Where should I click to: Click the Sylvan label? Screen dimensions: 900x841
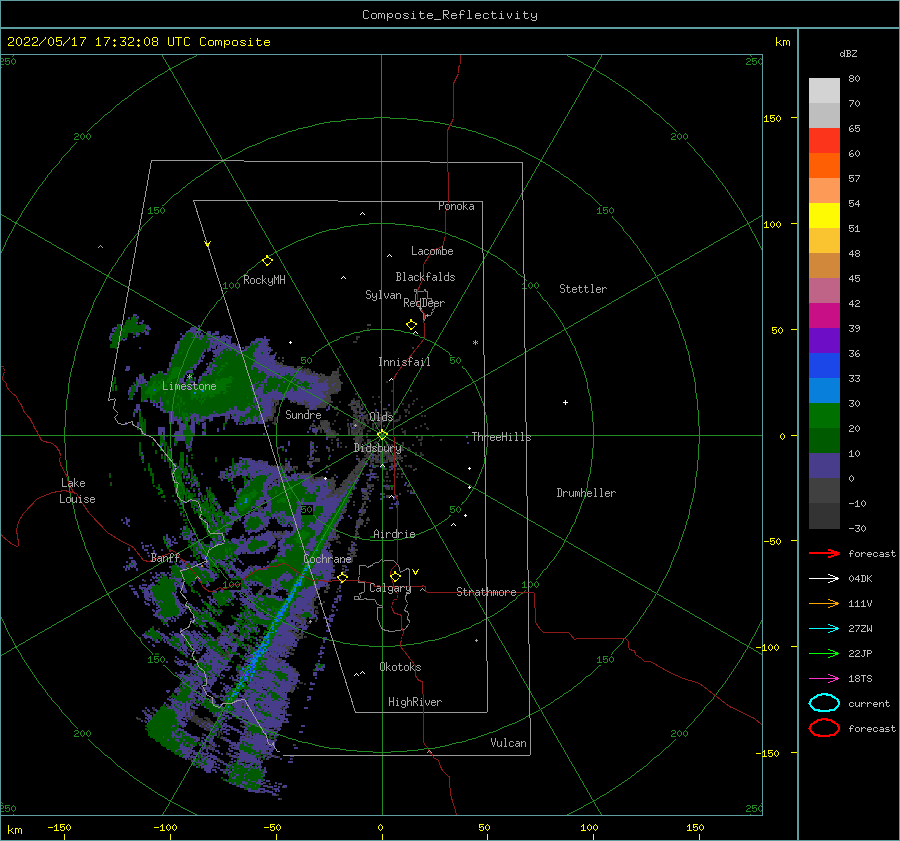[x=383, y=295]
